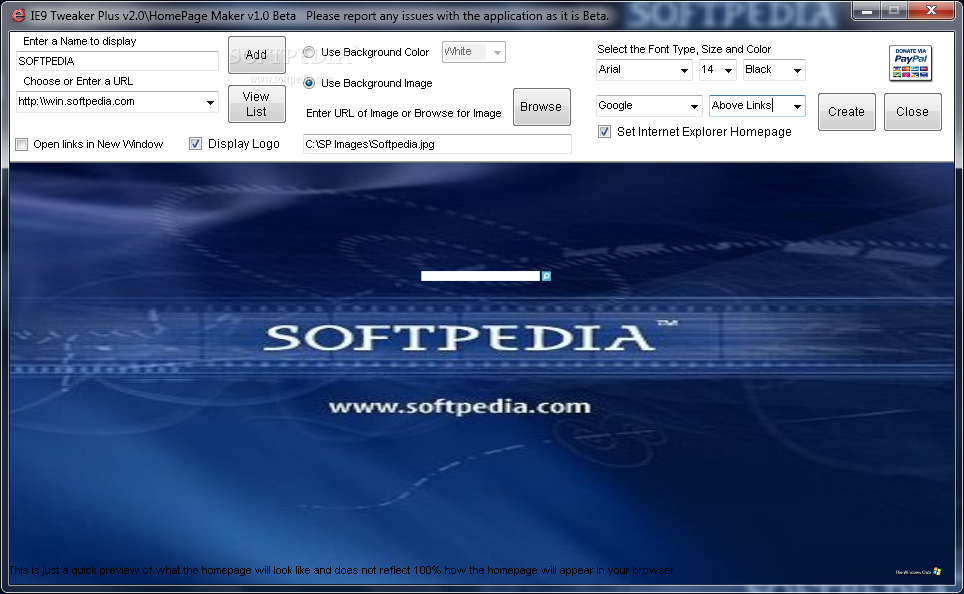Expand the Above Links position dropdown
Image resolution: width=964 pixels, height=594 pixels.
point(797,106)
